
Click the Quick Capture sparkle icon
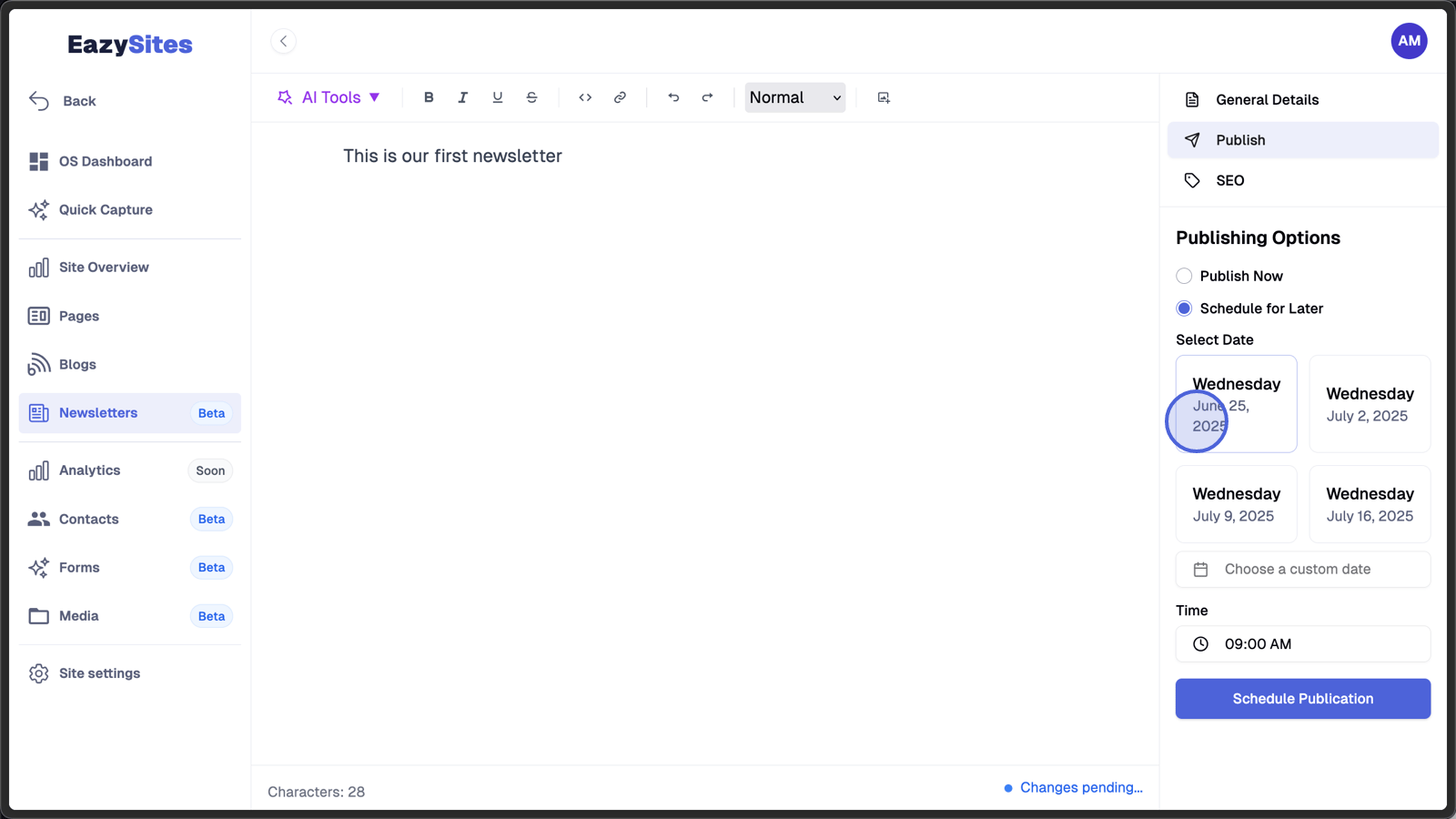coord(38,210)
